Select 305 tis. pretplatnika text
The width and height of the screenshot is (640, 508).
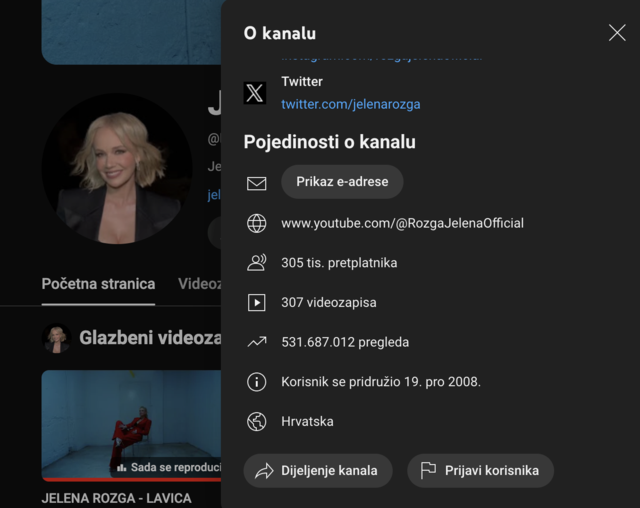tap(339, 263)
